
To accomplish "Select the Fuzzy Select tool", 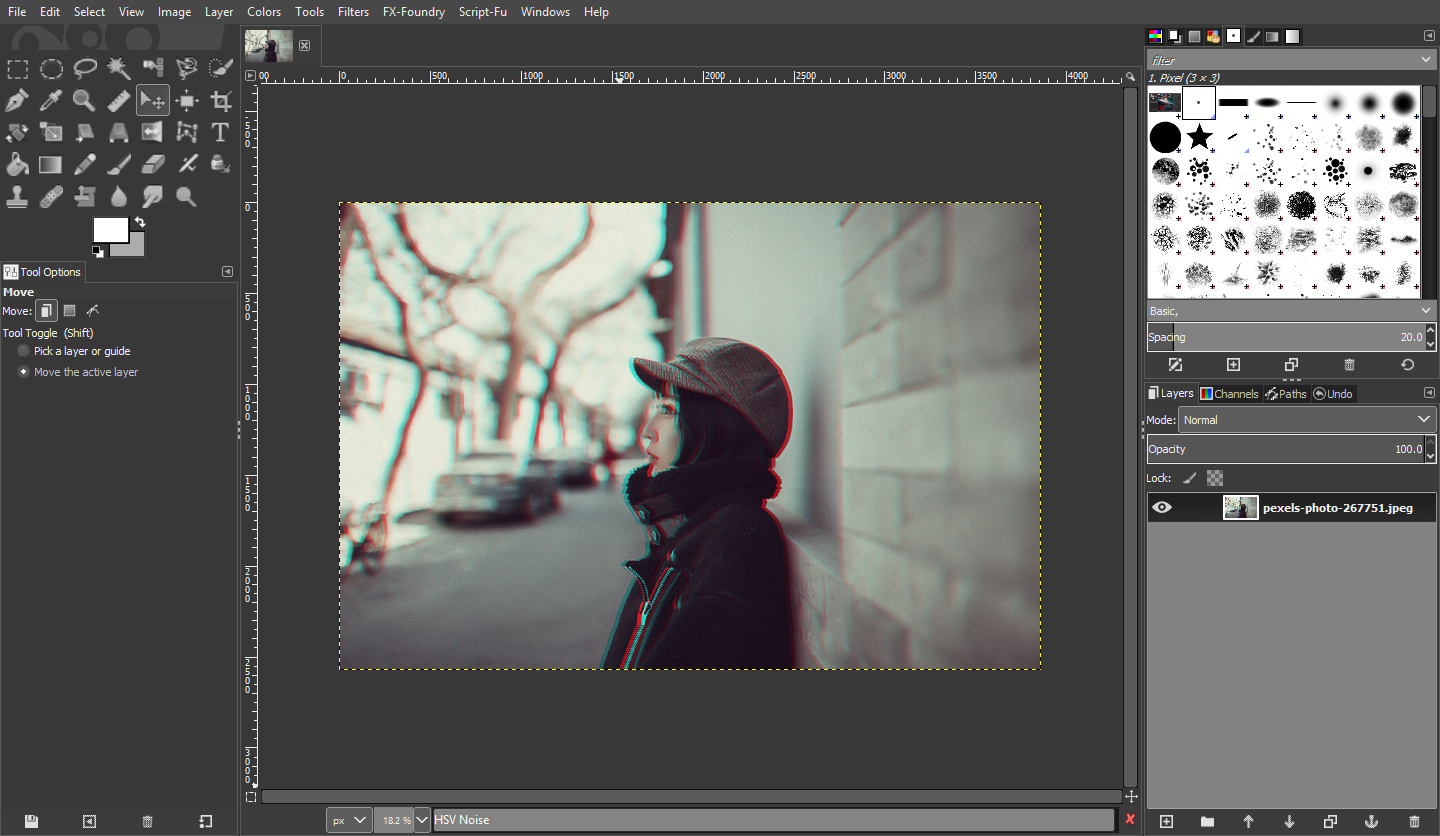I will (x=118, y=68).
